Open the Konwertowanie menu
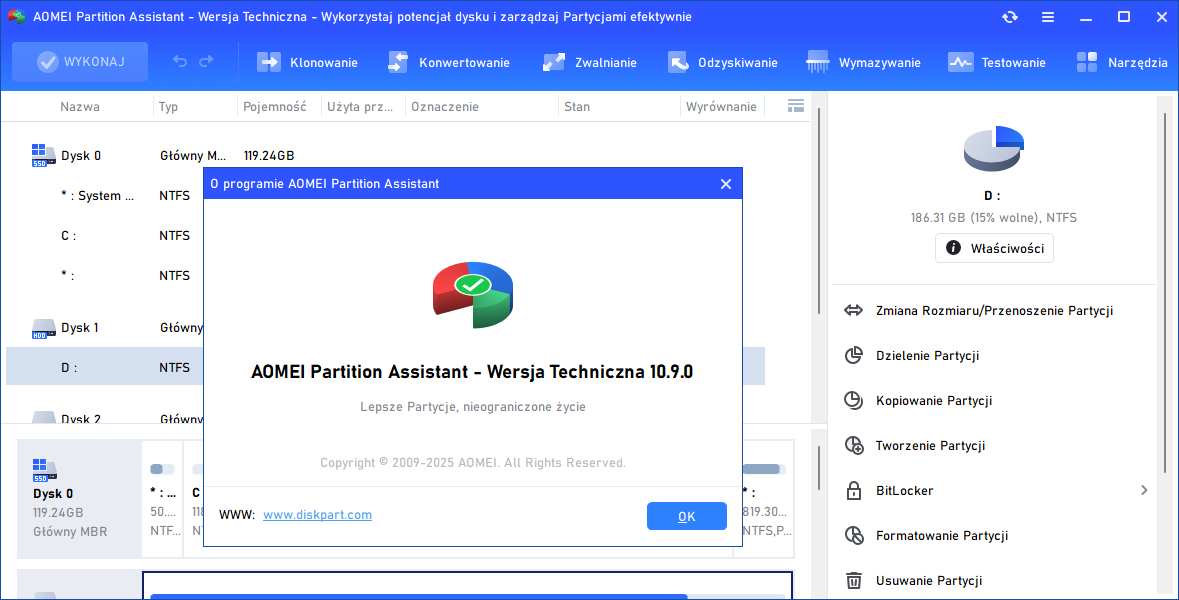 [x=449, y=62]
